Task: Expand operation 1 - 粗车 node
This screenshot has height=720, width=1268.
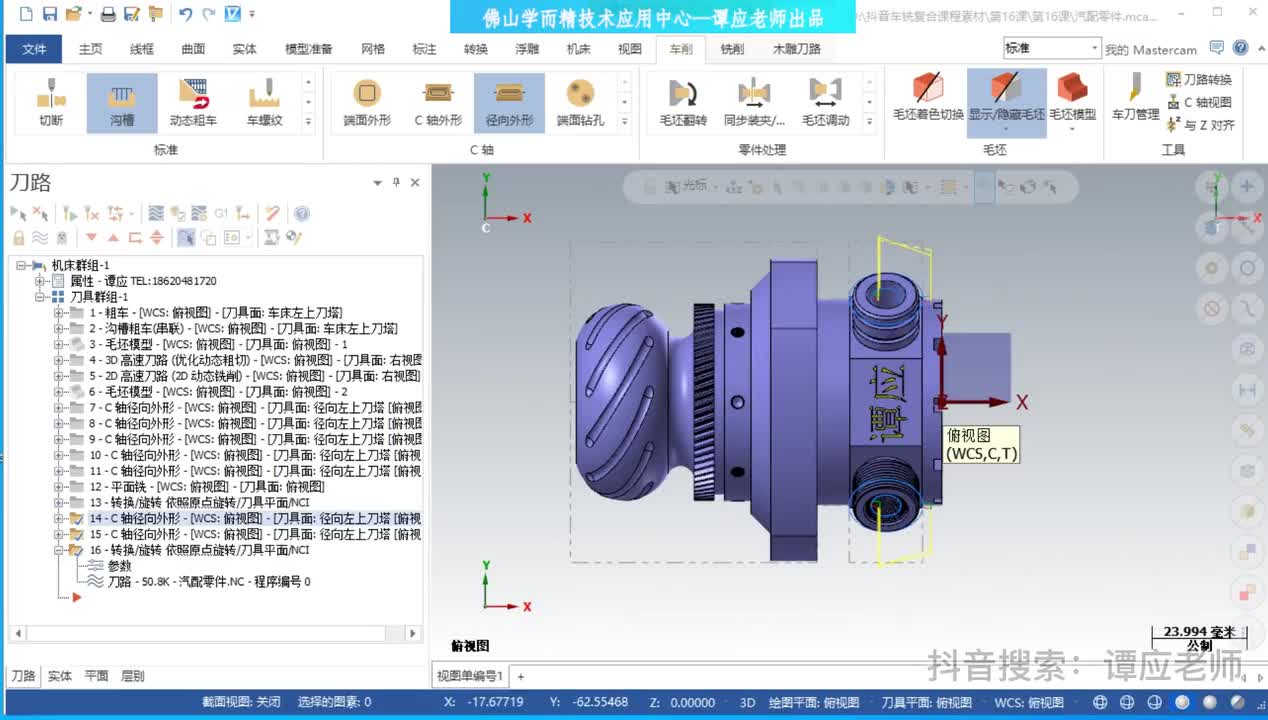Action: point(59,313)
